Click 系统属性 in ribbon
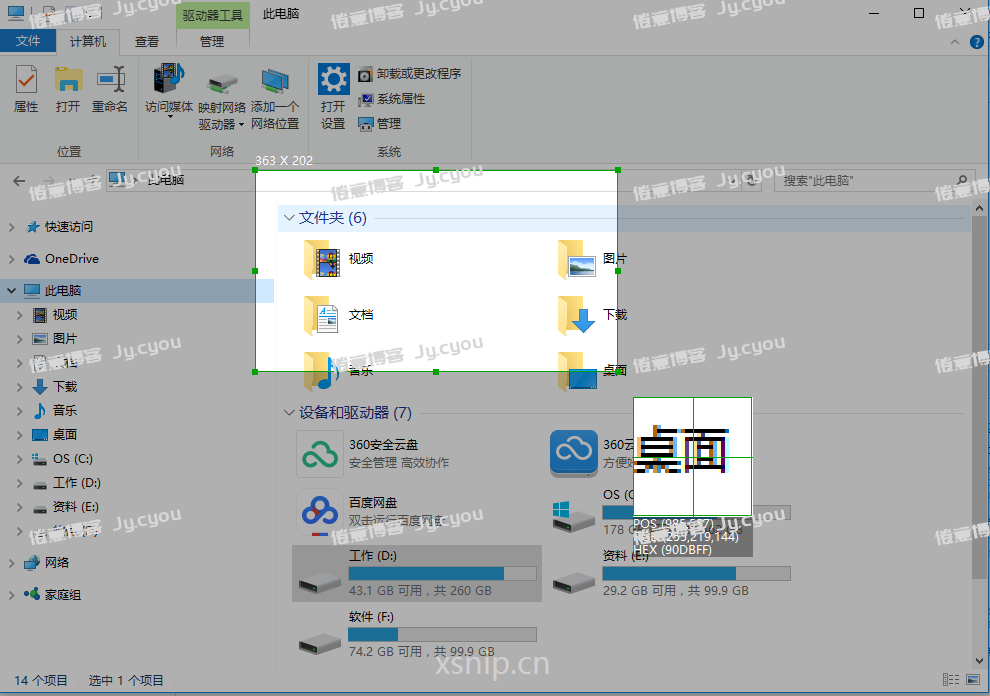This screenshot has height=696, width=990. pyautogui.click(x=391, y=99)
